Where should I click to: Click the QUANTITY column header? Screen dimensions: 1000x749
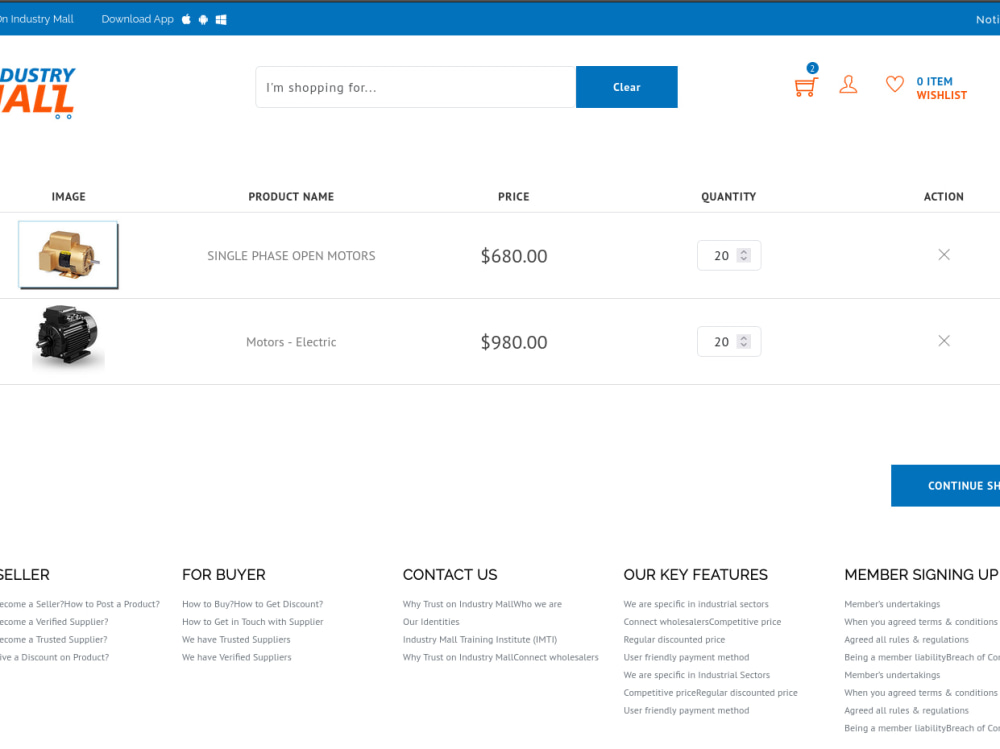[728, 197]
